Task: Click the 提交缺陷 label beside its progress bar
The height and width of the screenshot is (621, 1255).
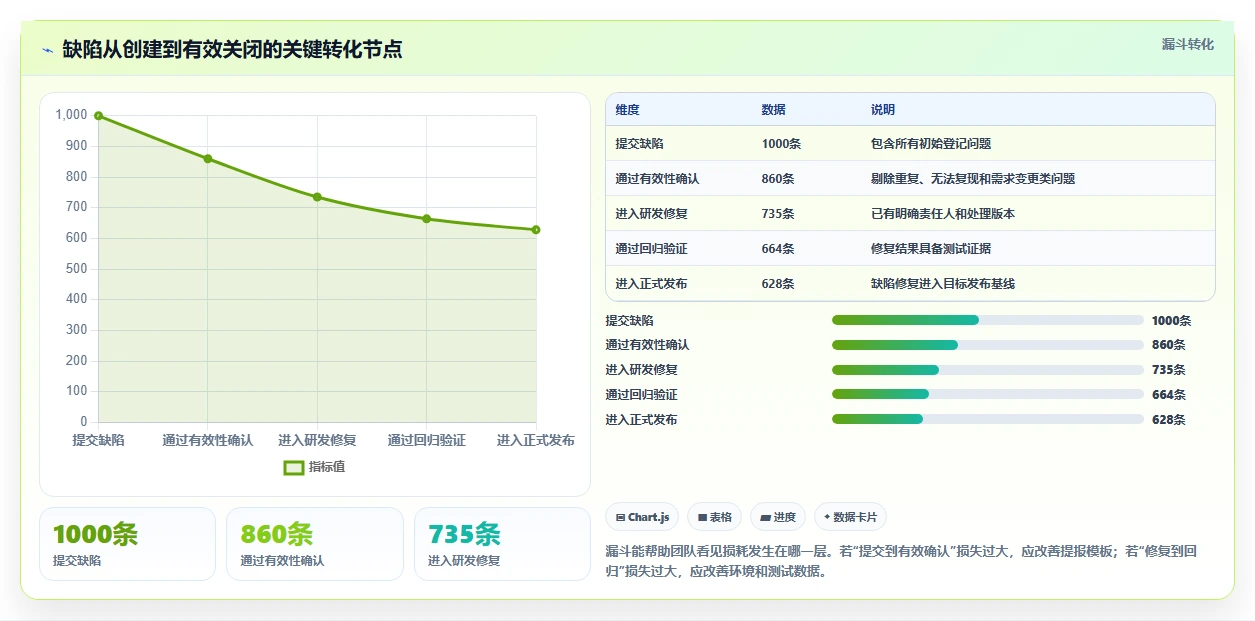Action: 629,321
